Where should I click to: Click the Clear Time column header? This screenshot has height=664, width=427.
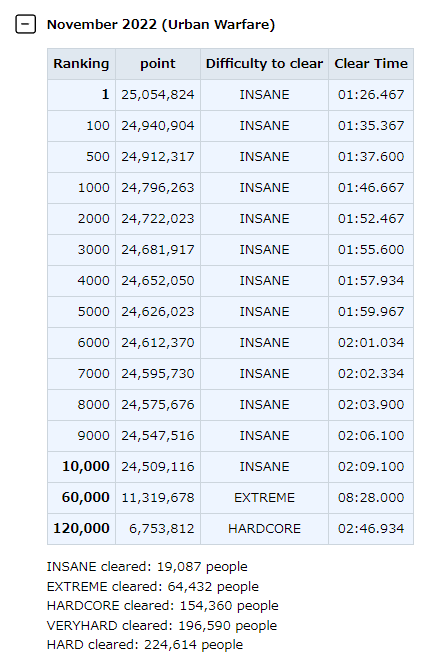[371, 64]
